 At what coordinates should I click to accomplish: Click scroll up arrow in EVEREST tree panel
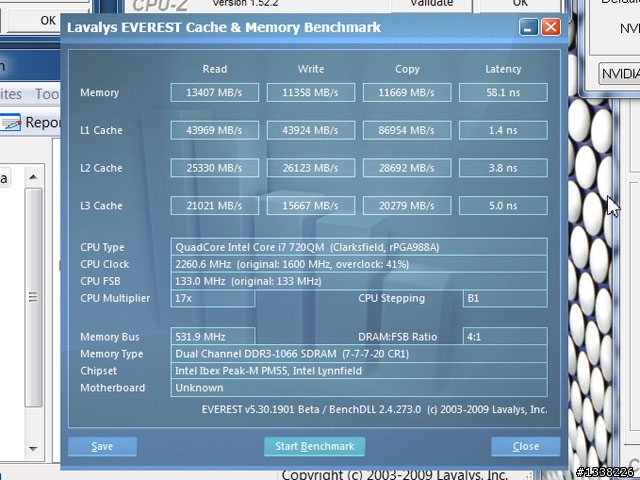[x=33, y=177]
